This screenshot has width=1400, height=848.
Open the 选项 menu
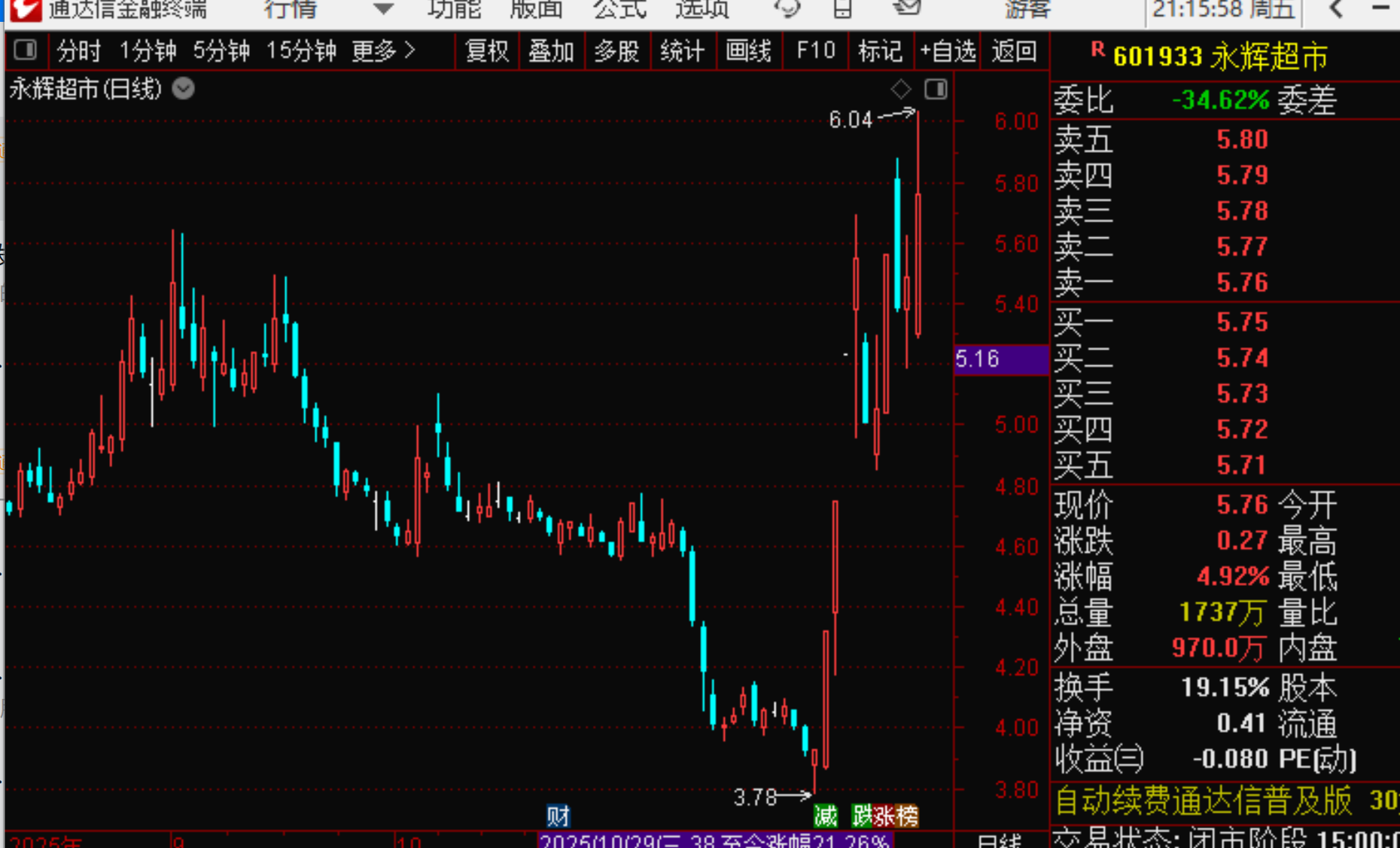[702, 10]
